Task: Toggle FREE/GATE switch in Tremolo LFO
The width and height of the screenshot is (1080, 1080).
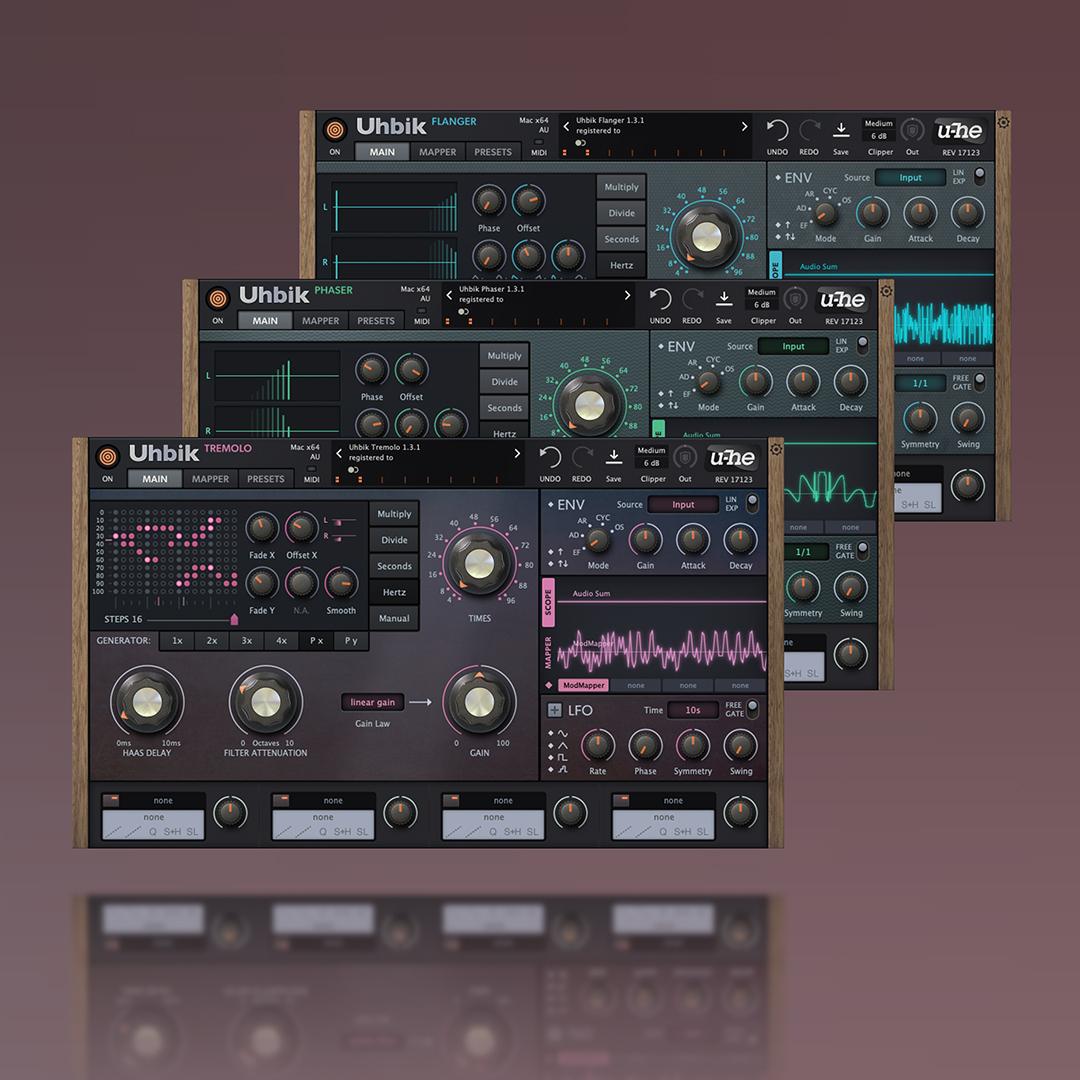Action: pos(752,709)
